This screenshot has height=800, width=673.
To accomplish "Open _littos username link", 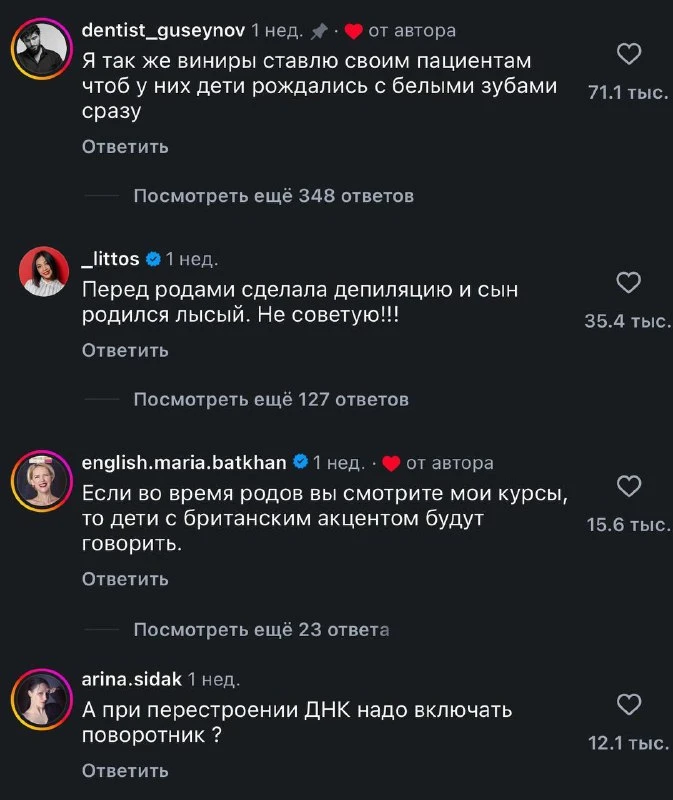I will 110,259.
